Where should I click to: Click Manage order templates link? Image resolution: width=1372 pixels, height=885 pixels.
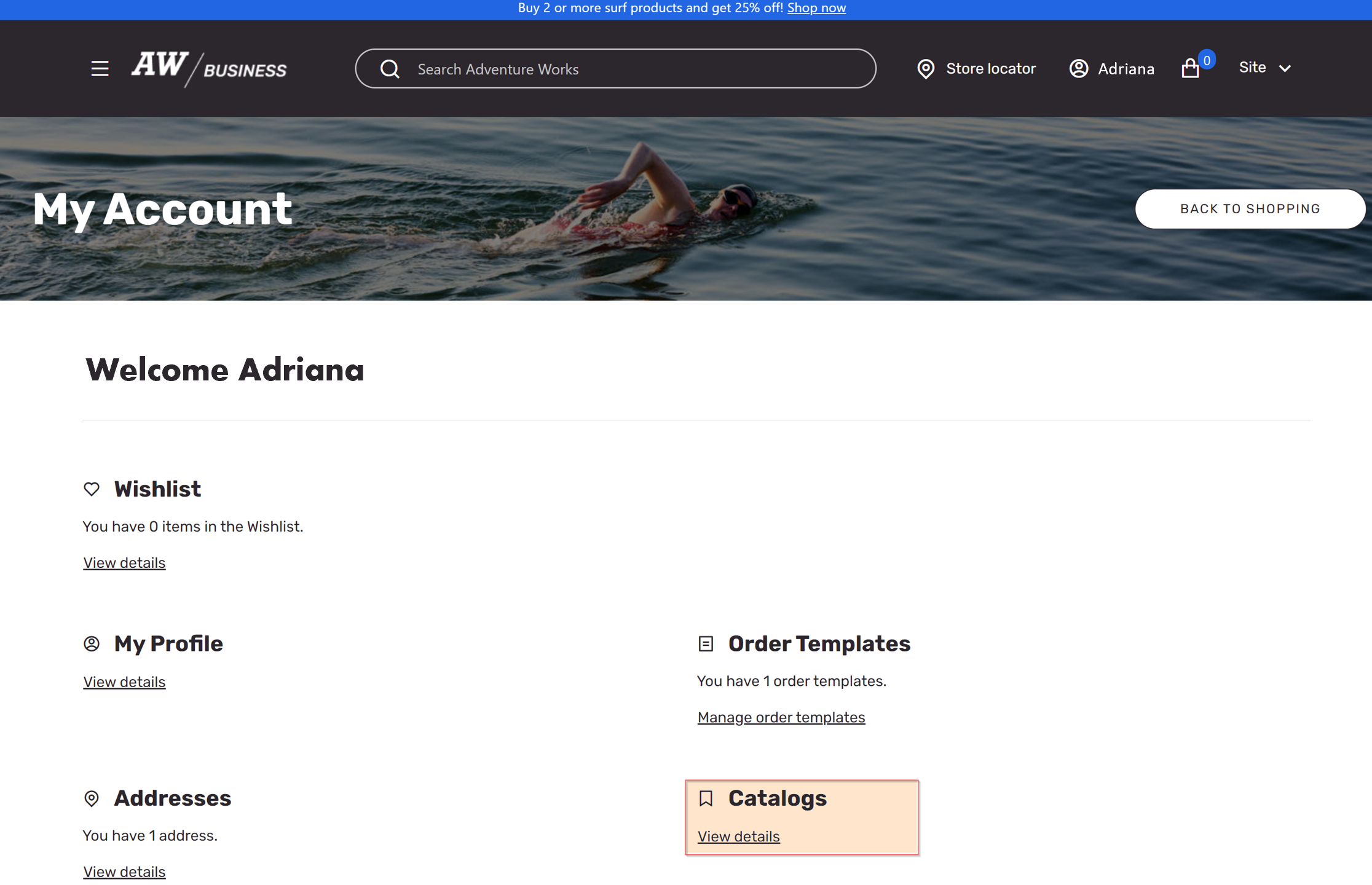point(782,717)
